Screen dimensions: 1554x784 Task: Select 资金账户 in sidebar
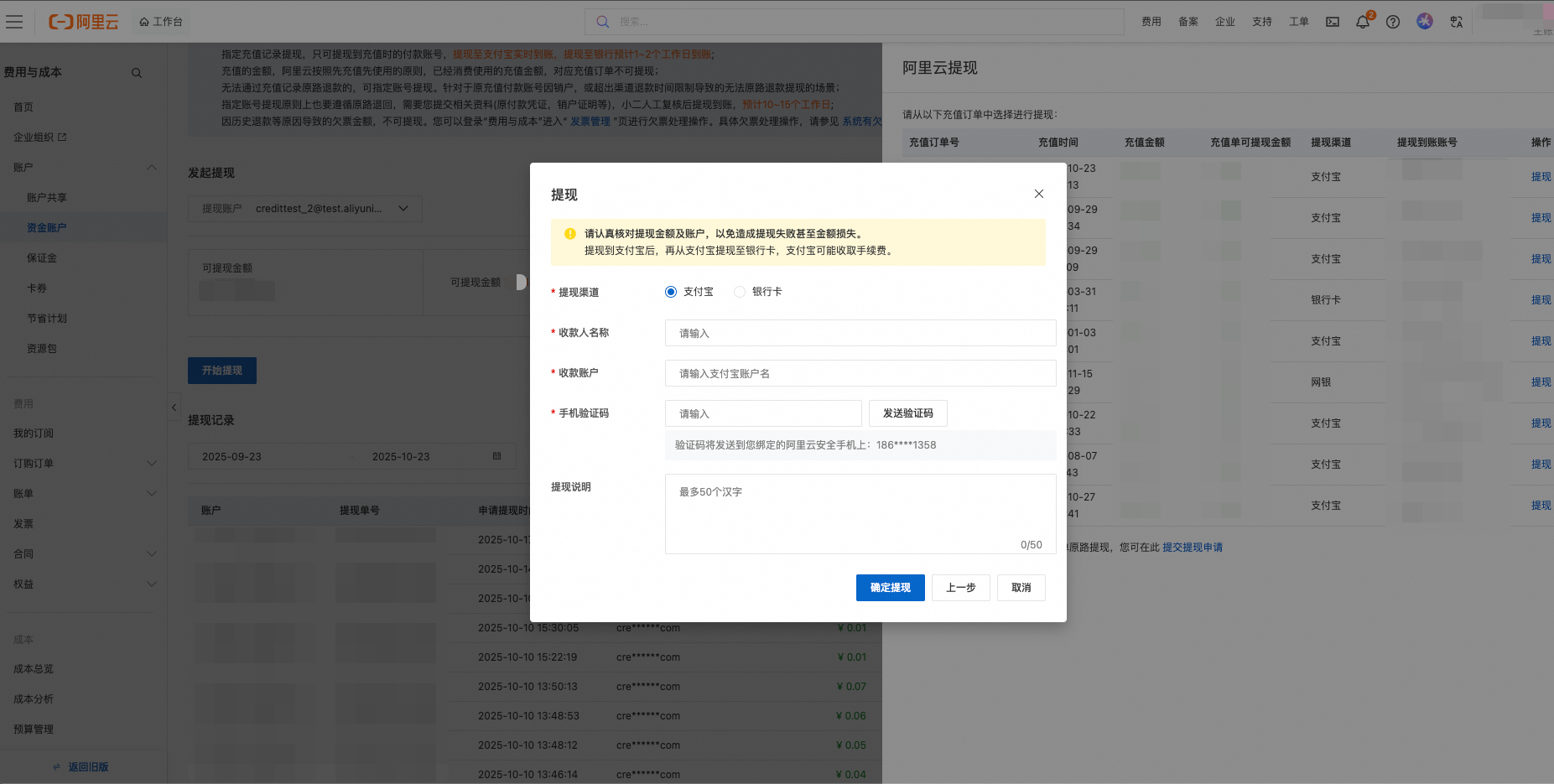pos(46,228)
